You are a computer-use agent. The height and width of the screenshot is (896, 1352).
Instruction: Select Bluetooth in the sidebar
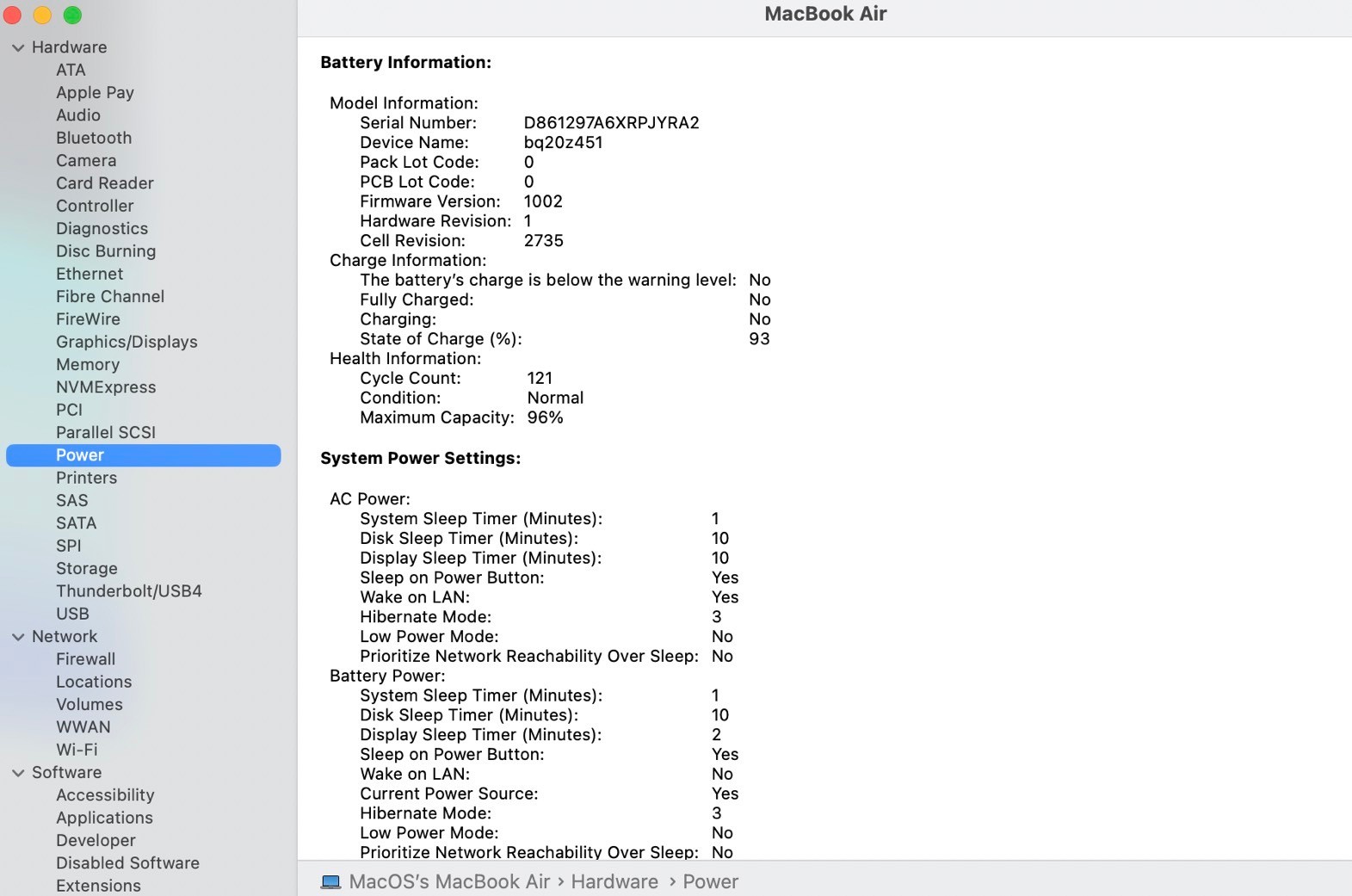[94, 138]
